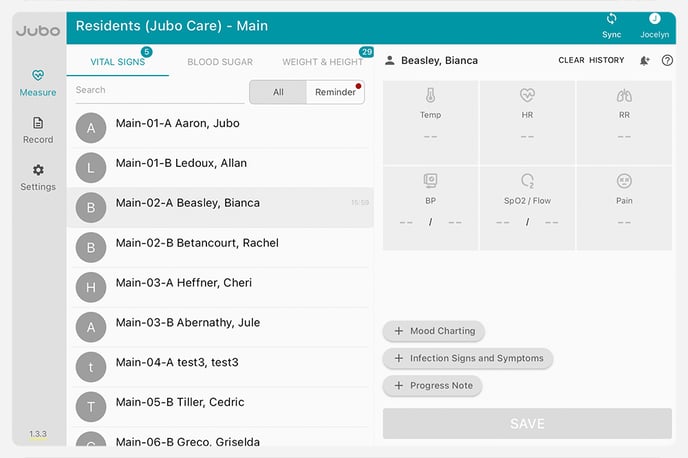Click the Beasley, Bianca header name
Image resolution: width=688 pixels, height=458 pixels.
(439, 61)
